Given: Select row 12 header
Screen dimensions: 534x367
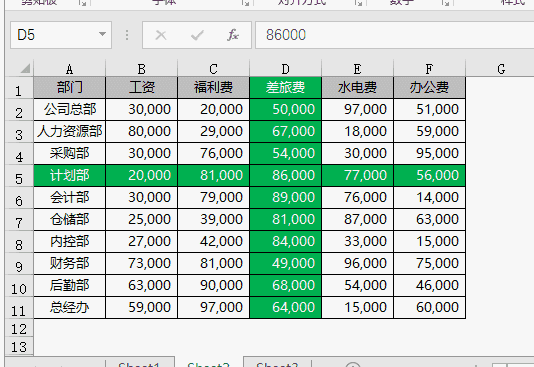Looking at the screenshot, I should pos(19,328).
